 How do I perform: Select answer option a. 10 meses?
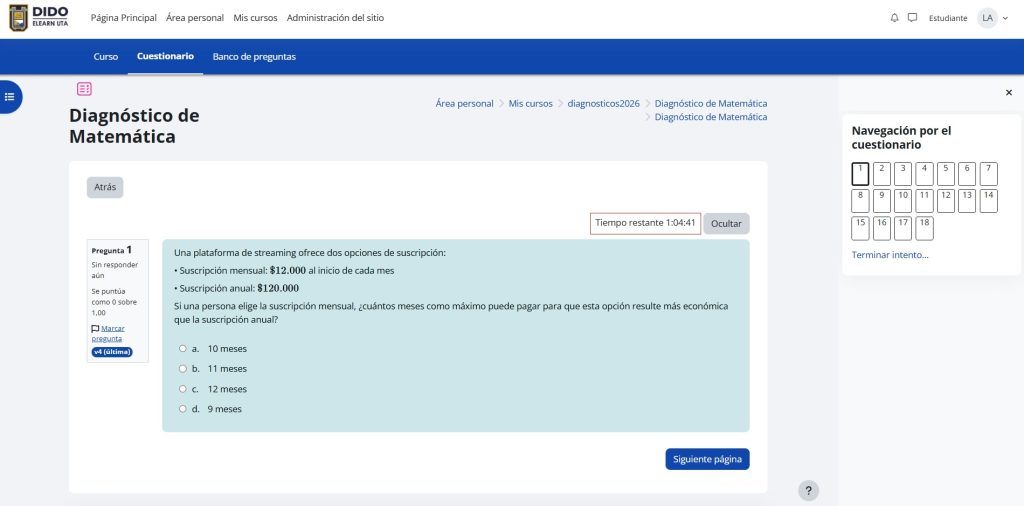[182, 349]
